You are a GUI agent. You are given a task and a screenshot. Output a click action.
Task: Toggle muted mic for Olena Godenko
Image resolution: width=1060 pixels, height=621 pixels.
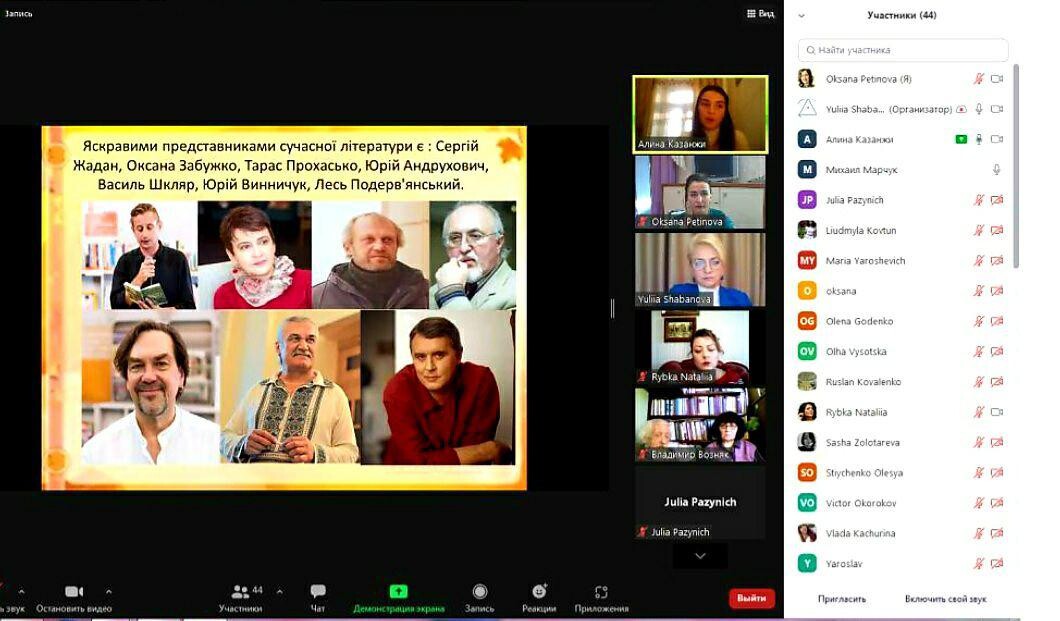(978, 321)
